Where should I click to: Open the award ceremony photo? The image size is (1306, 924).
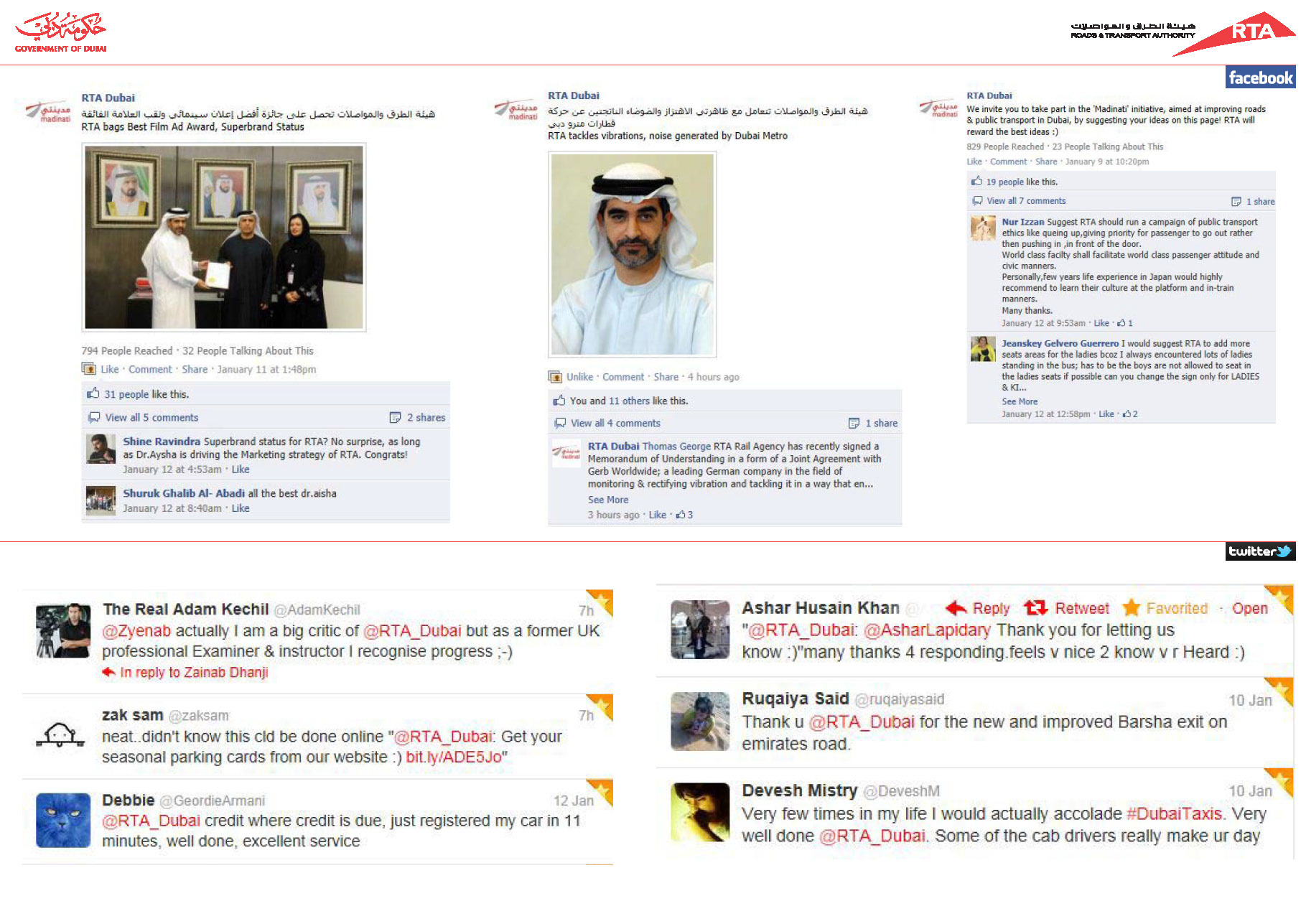[224, 238]
